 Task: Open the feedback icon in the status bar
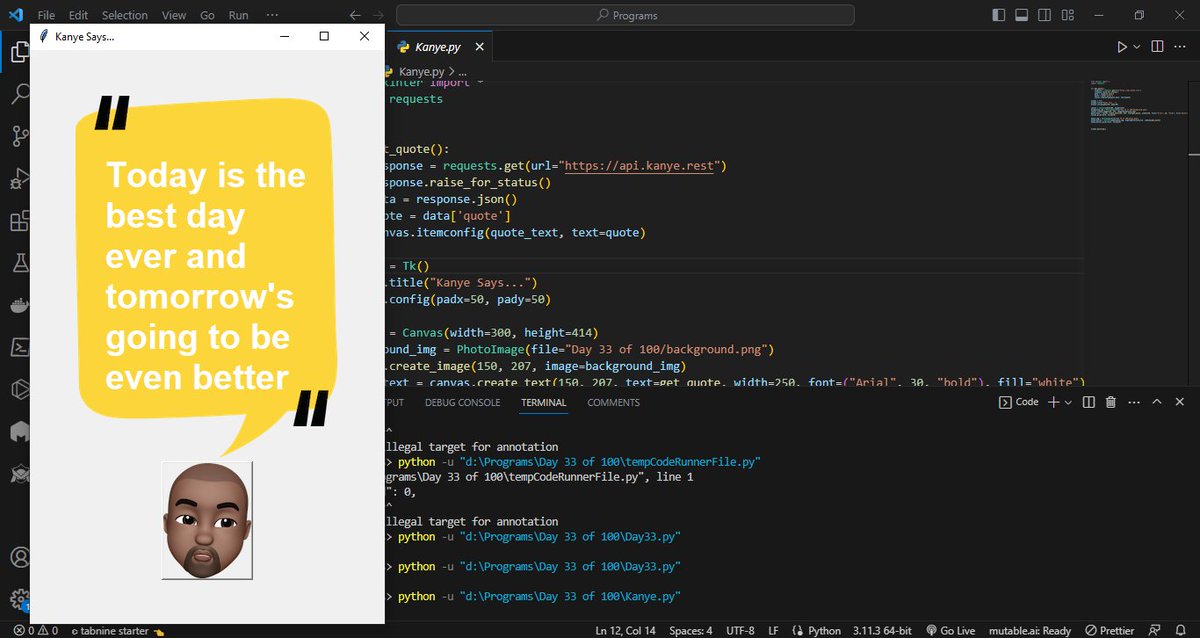pos(1156,631)
